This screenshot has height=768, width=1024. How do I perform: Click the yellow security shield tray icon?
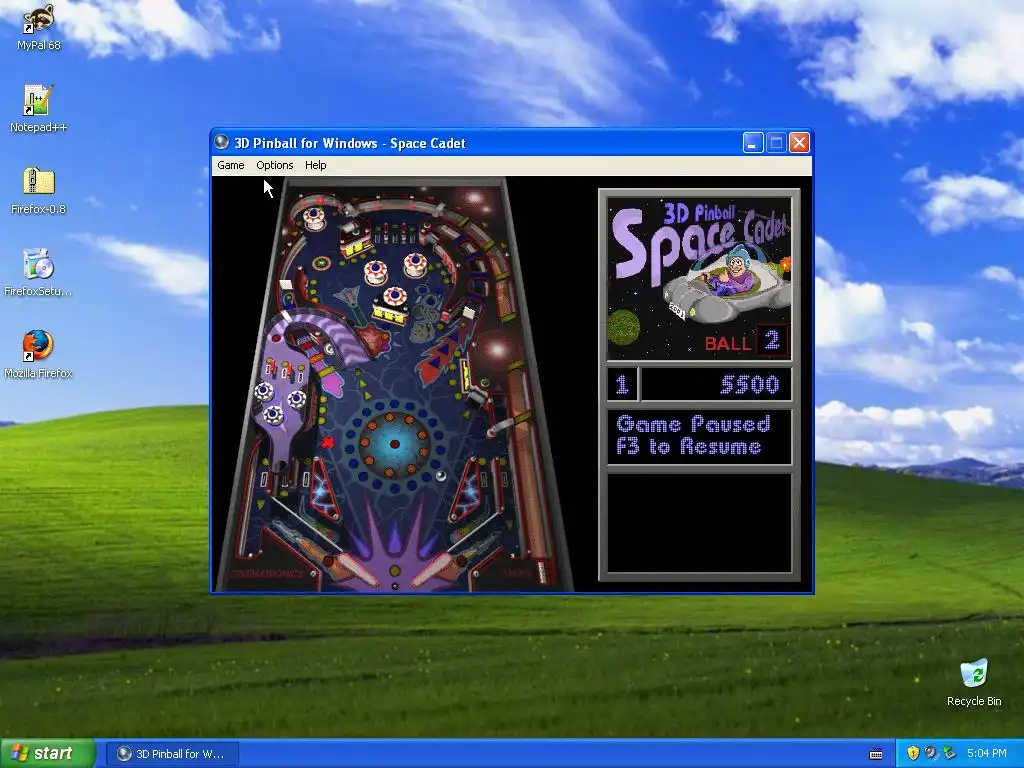(x=912, y=754)
